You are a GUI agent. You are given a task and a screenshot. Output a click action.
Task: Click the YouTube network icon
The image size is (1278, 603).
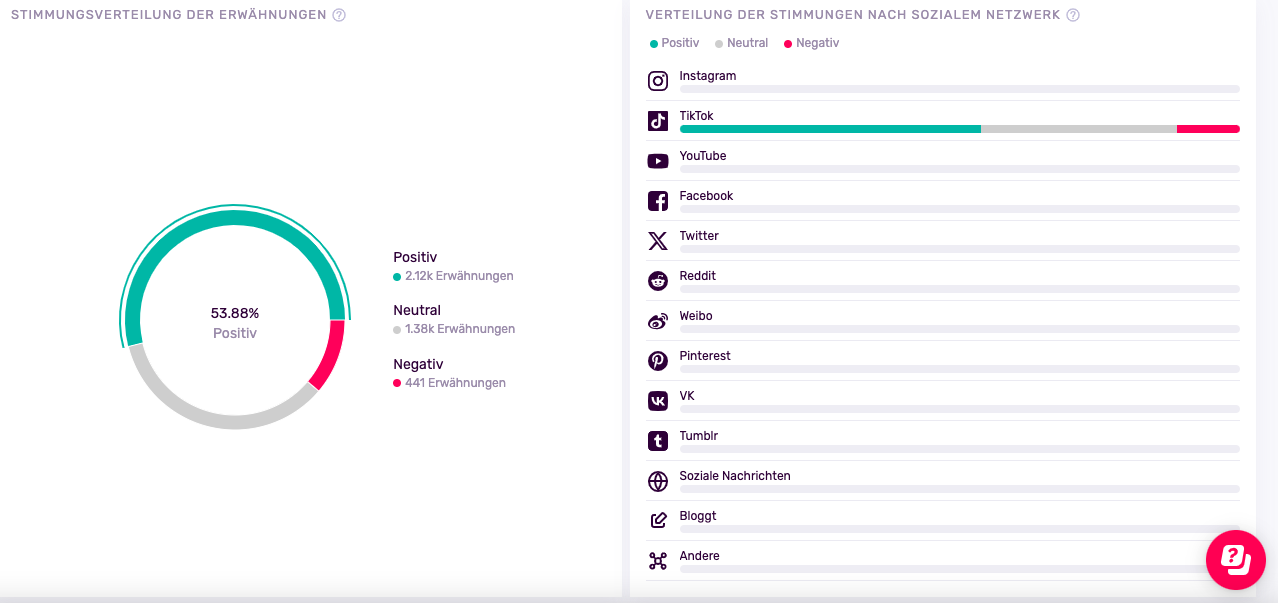point(658,161)
